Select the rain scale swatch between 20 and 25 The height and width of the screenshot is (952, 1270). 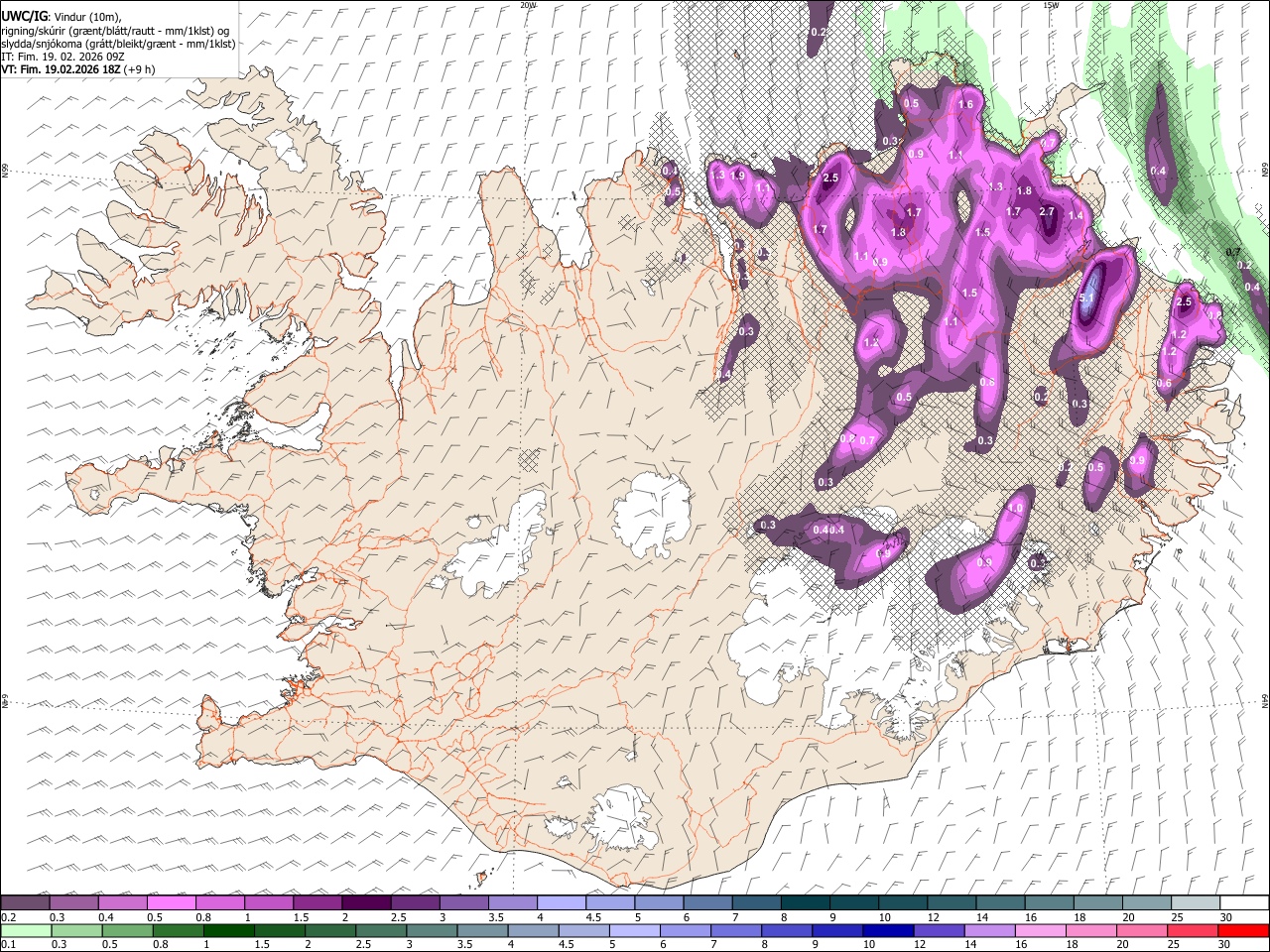coord(1142,930)
